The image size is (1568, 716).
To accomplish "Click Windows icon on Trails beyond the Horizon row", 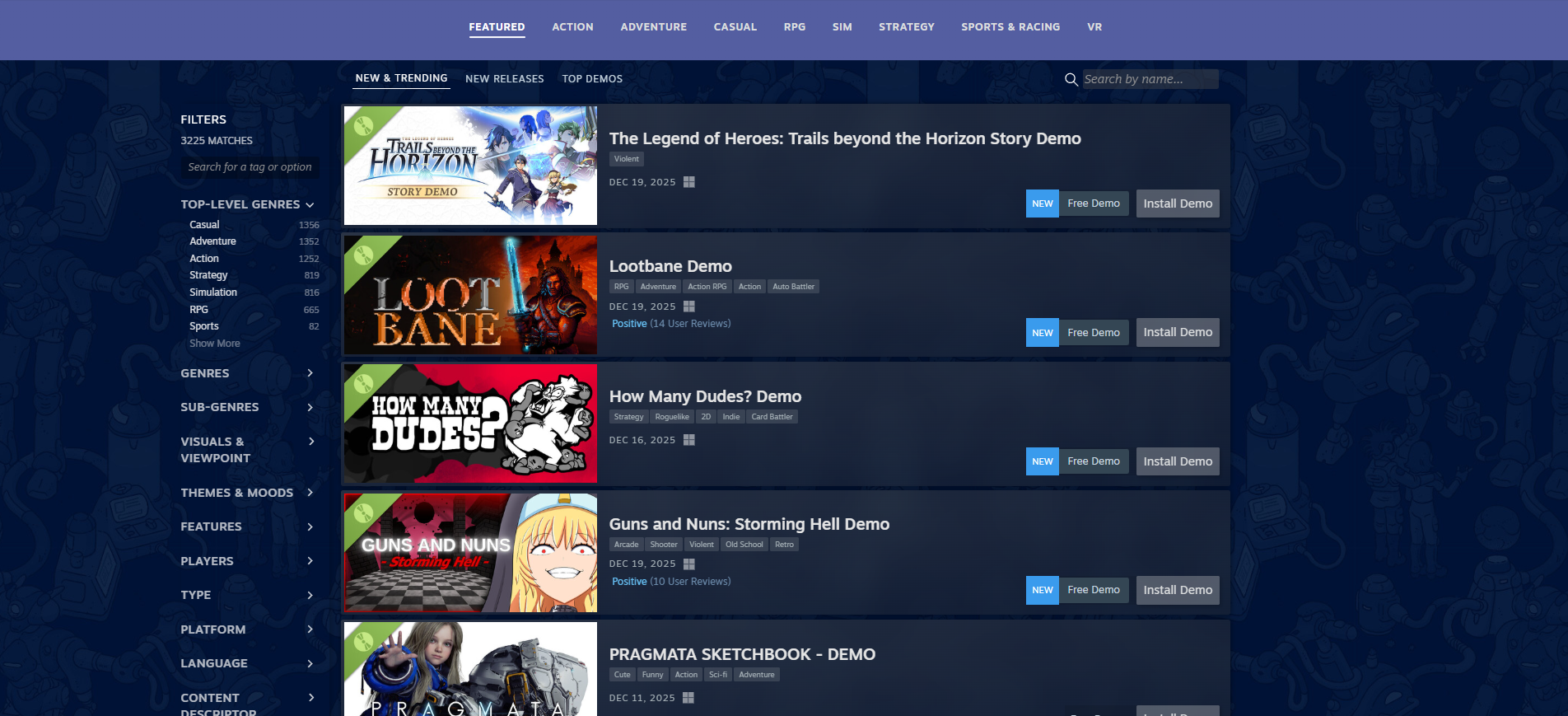I will pyautogui.click(x=689, y=182).
